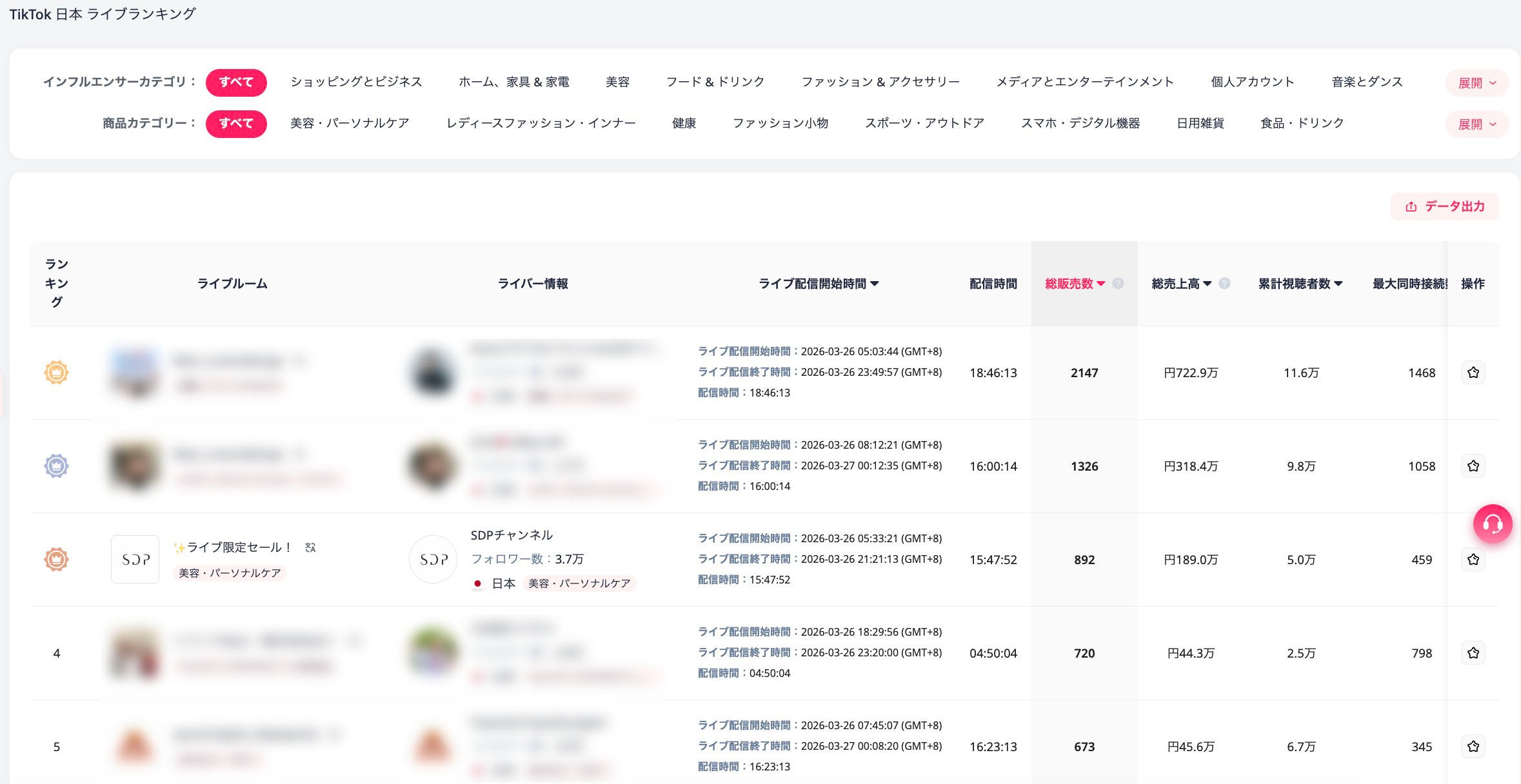Viewport: 1521px width, 784px height.
Task: Open the SDPチャンネル liver name link
Action: click(x=512, y=535)
